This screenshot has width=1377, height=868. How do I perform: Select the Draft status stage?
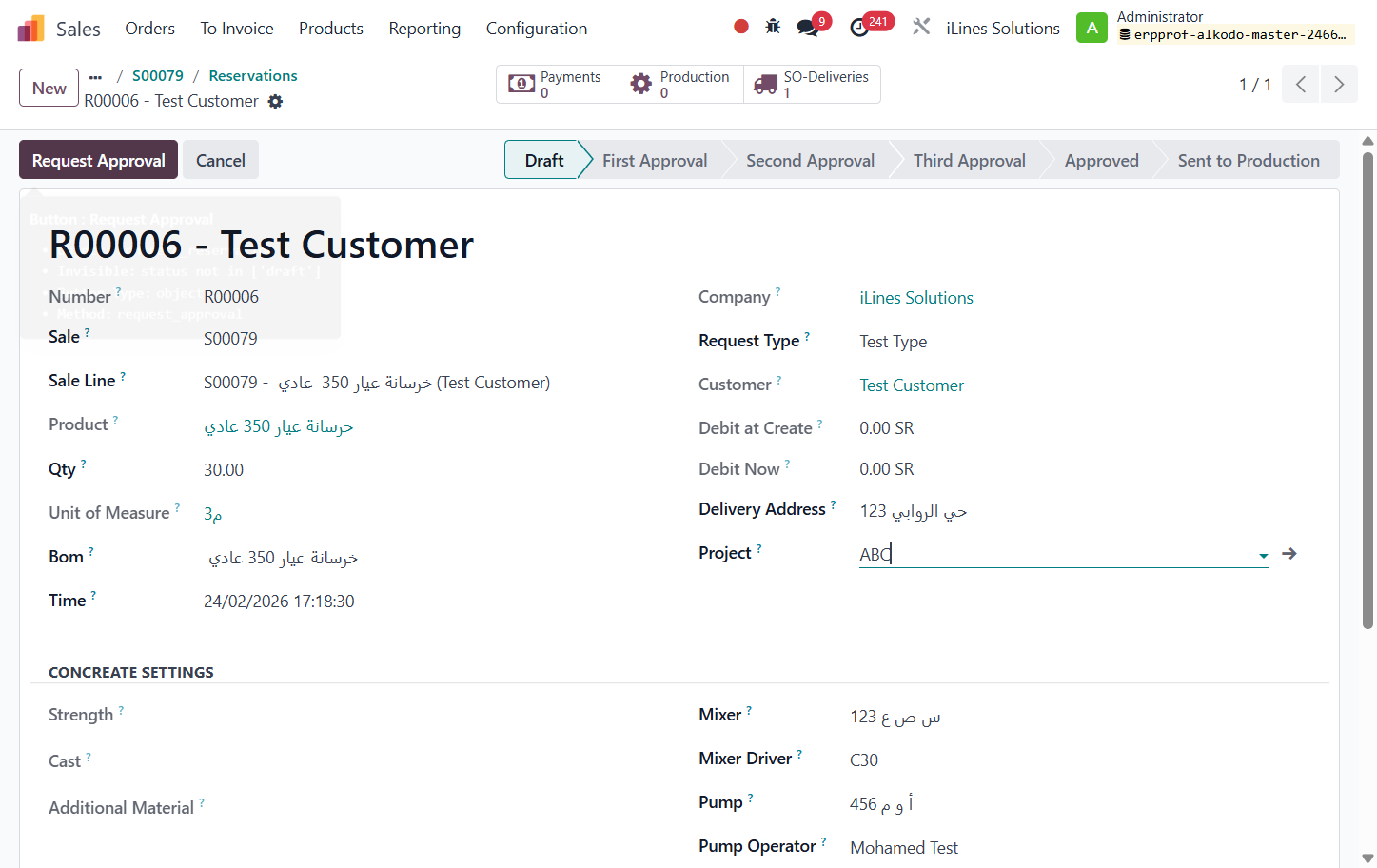(x=543, y=160)
